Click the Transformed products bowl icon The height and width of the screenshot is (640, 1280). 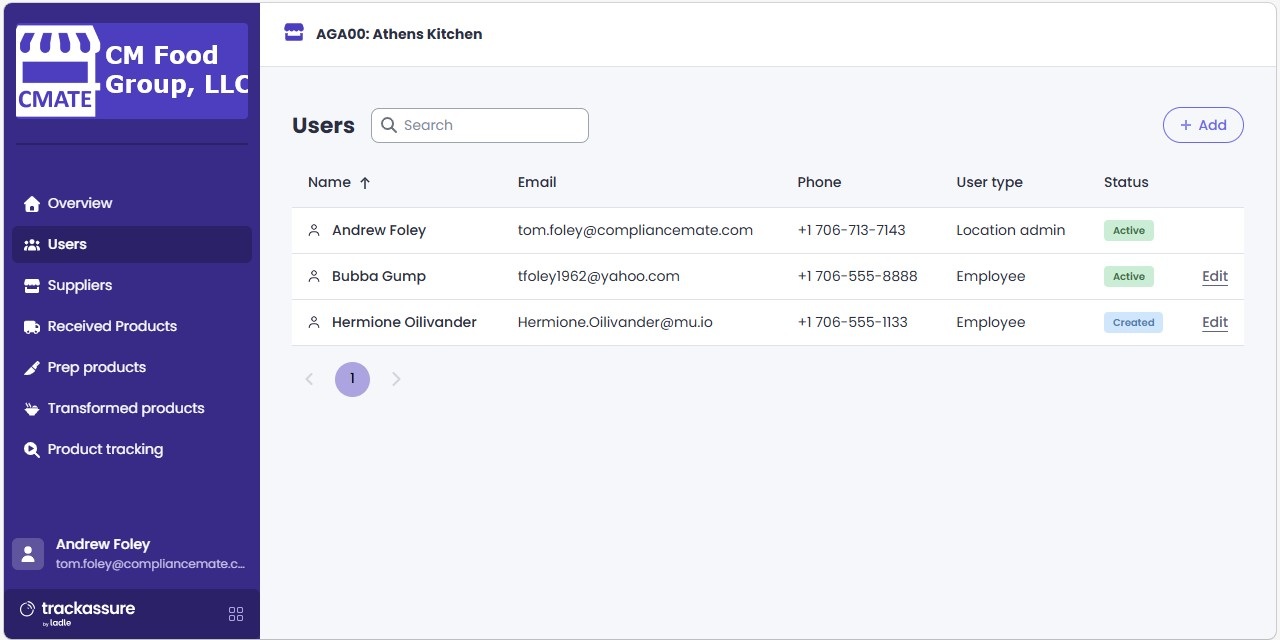[x=32, y=409]
